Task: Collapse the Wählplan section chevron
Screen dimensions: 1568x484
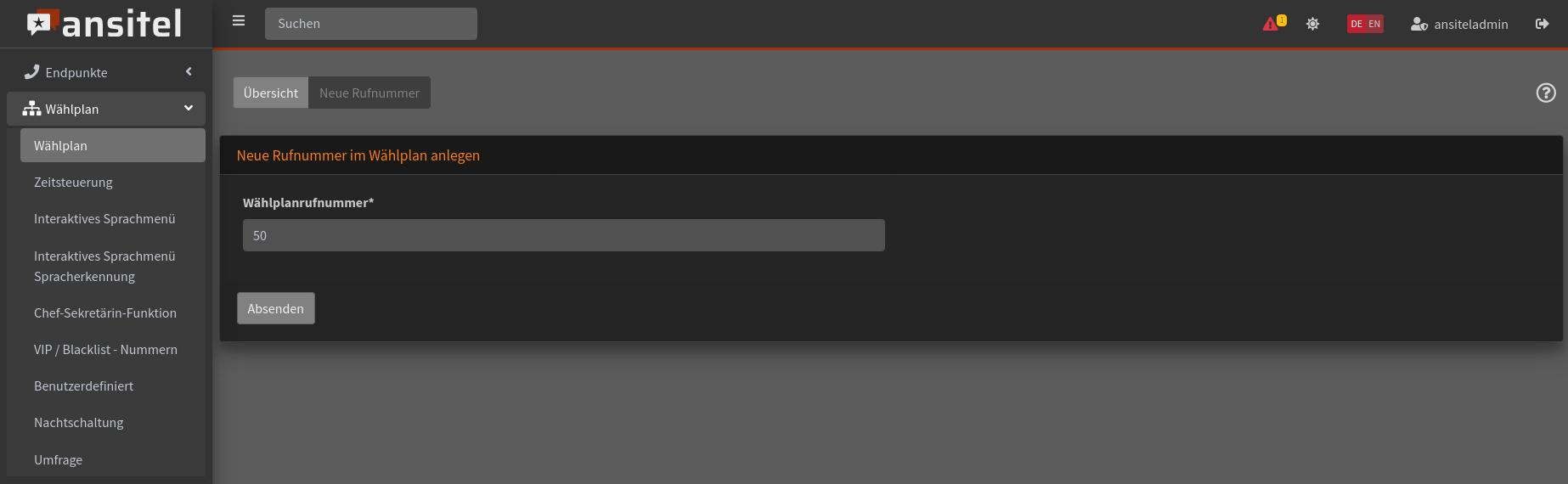Action: tap(189, 108)
